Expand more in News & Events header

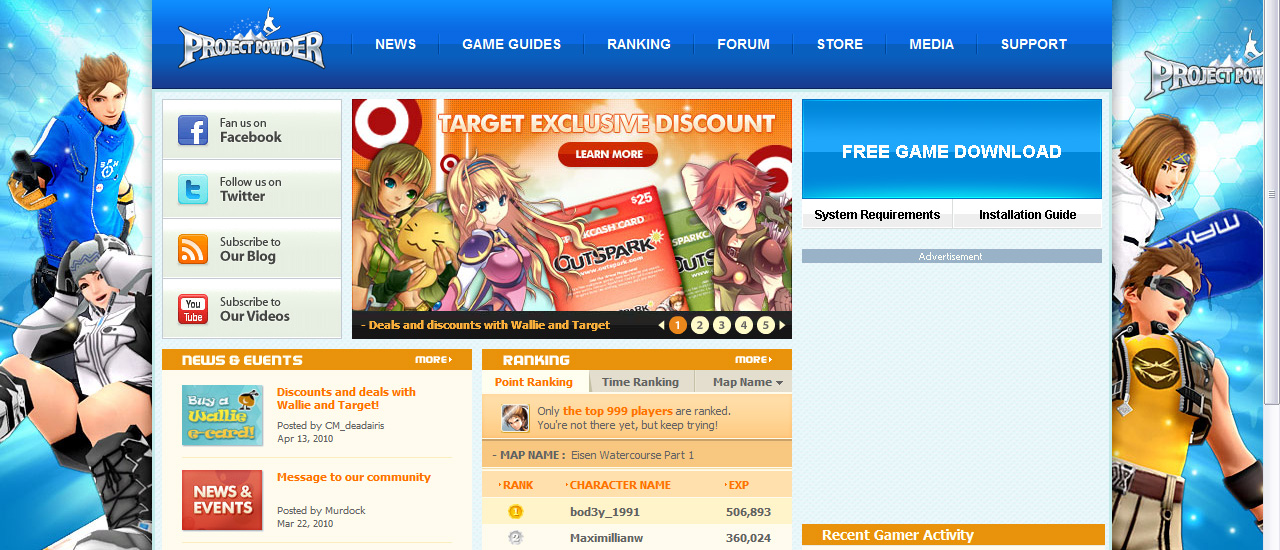pos(434,360)
